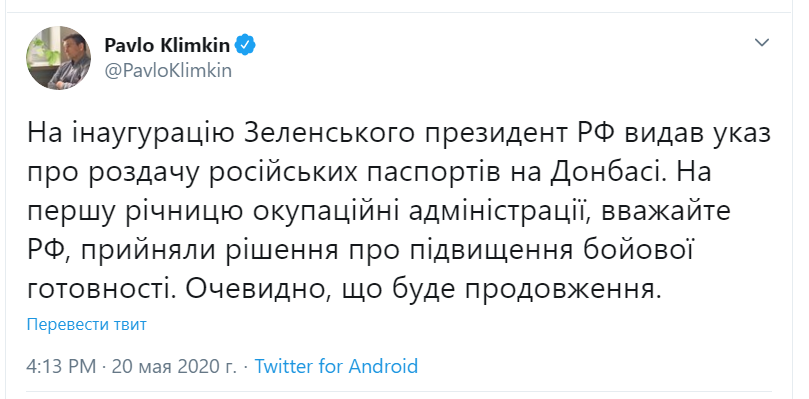
Task: Open Pavlo Klimkin's round profile avatar
Action: 58,57
